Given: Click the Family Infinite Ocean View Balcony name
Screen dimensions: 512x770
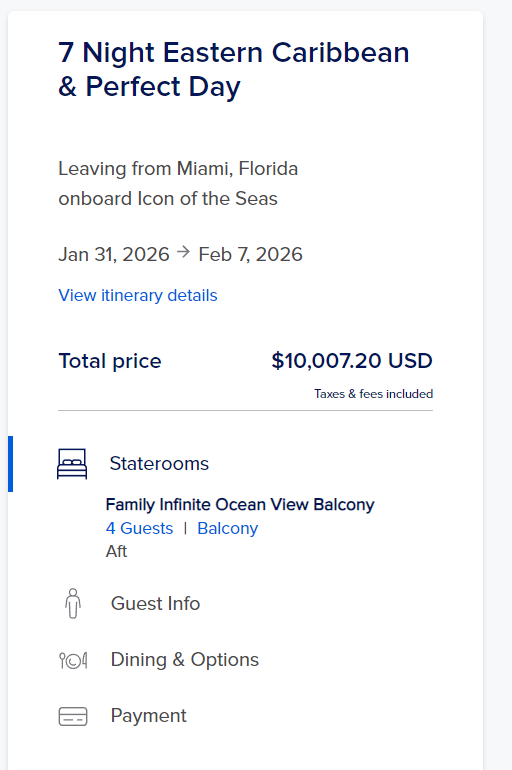Looking at the screenshot, I should click(x=240, y=504).
